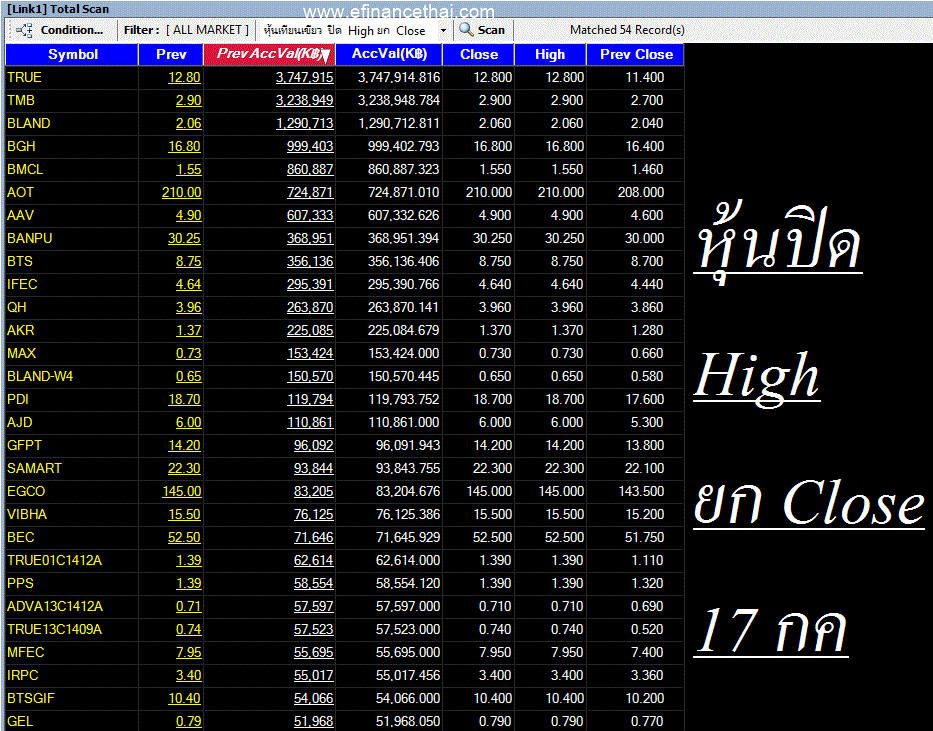Select the PPS symbol
Screen dimensions: 933x731
pyautogui.click(x=20, y=583)
